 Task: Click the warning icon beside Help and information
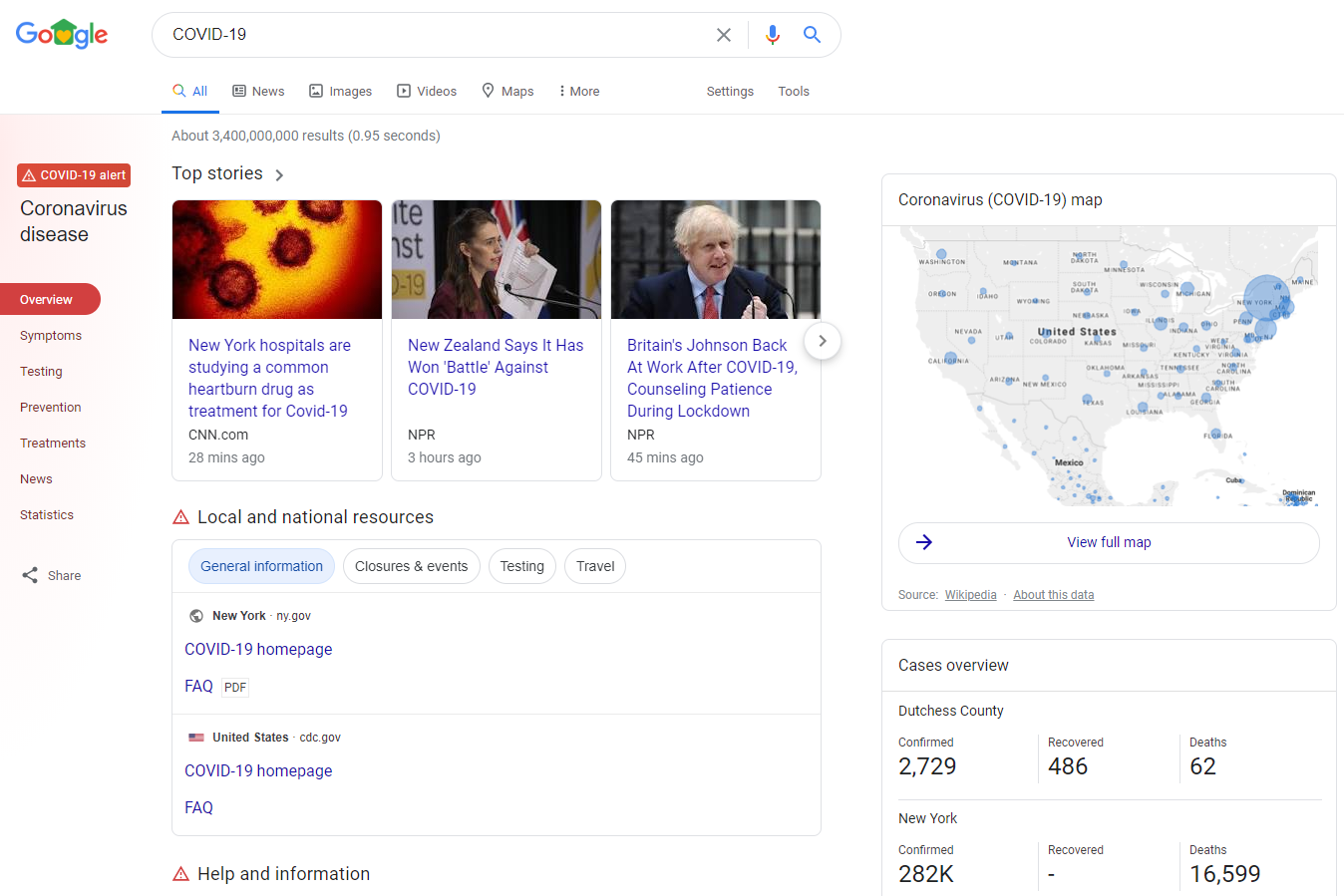pyautogui.click(x=181, y=874)
